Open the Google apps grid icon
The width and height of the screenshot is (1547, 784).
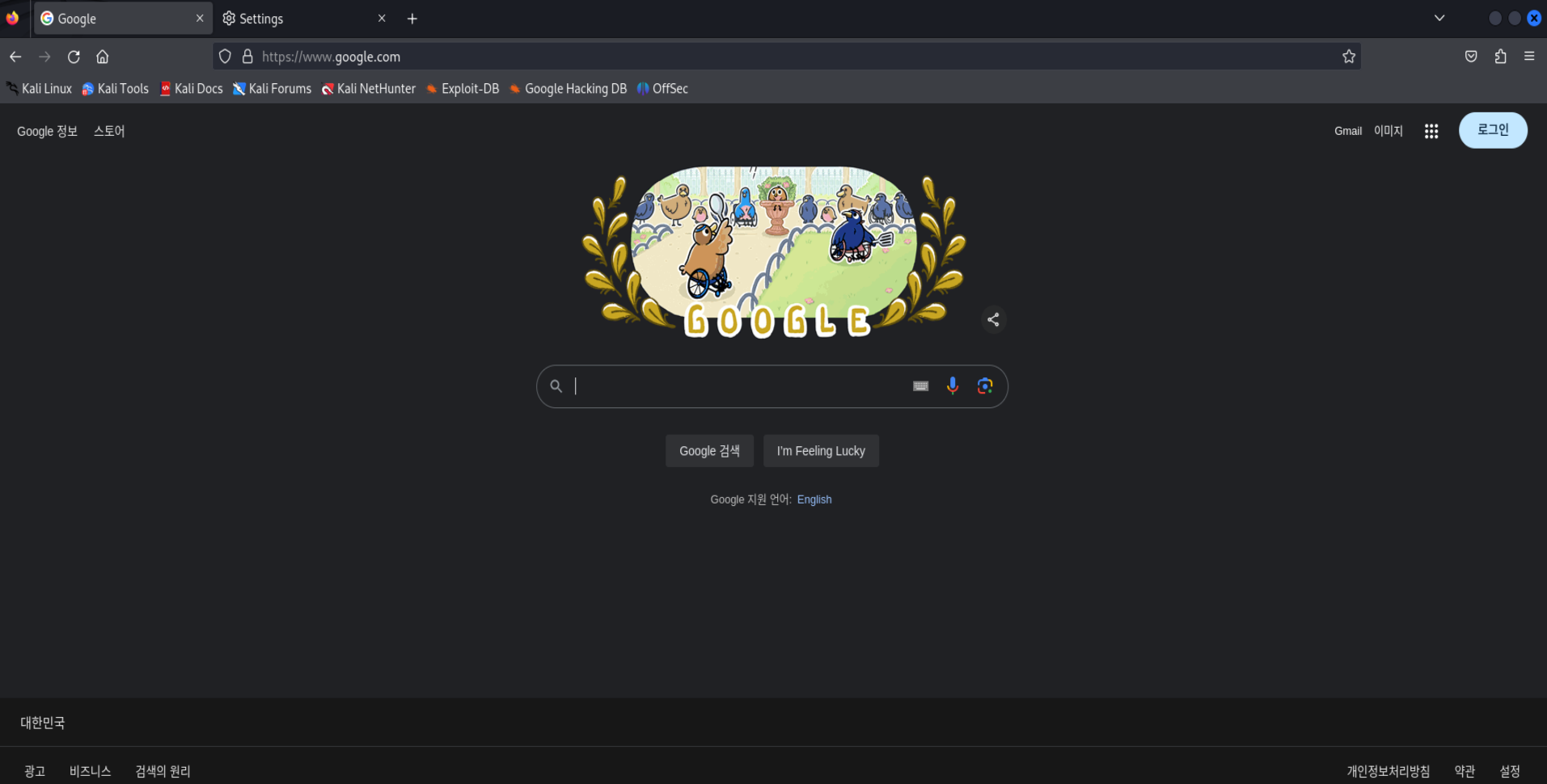pos(1431,131)
